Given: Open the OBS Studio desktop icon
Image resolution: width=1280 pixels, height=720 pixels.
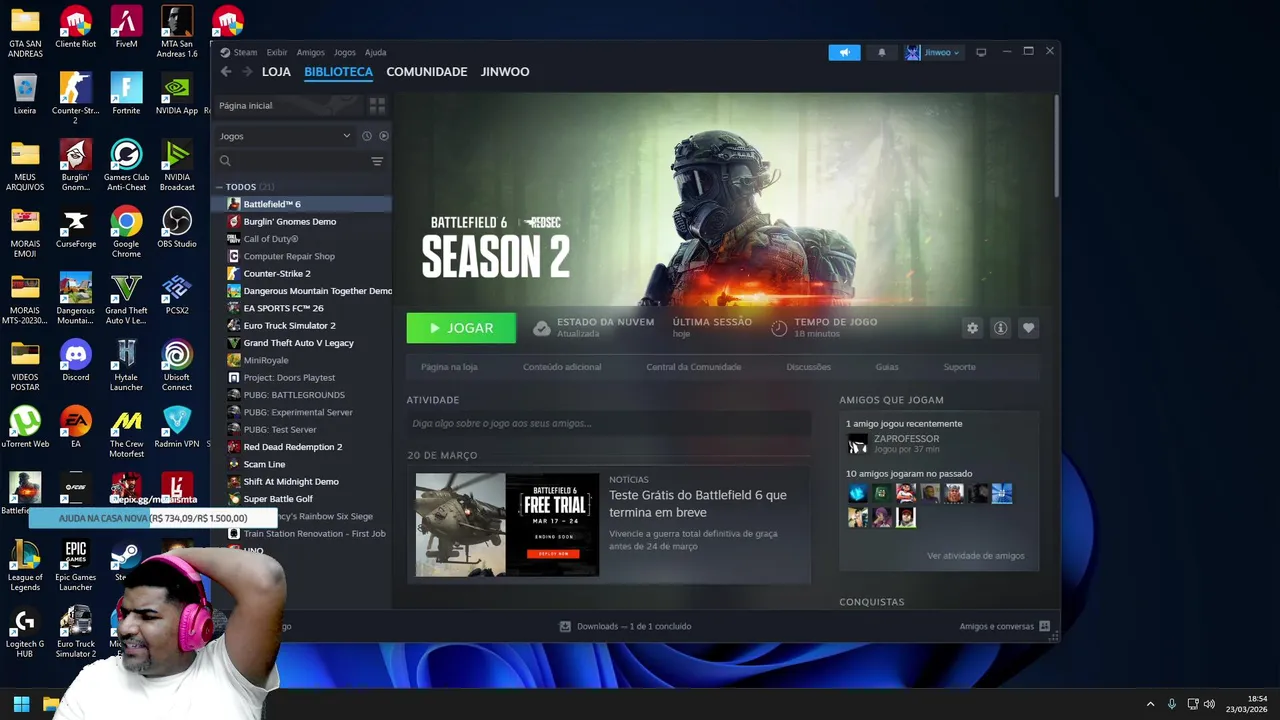Looking at the screenshot, I should point(177,229).
